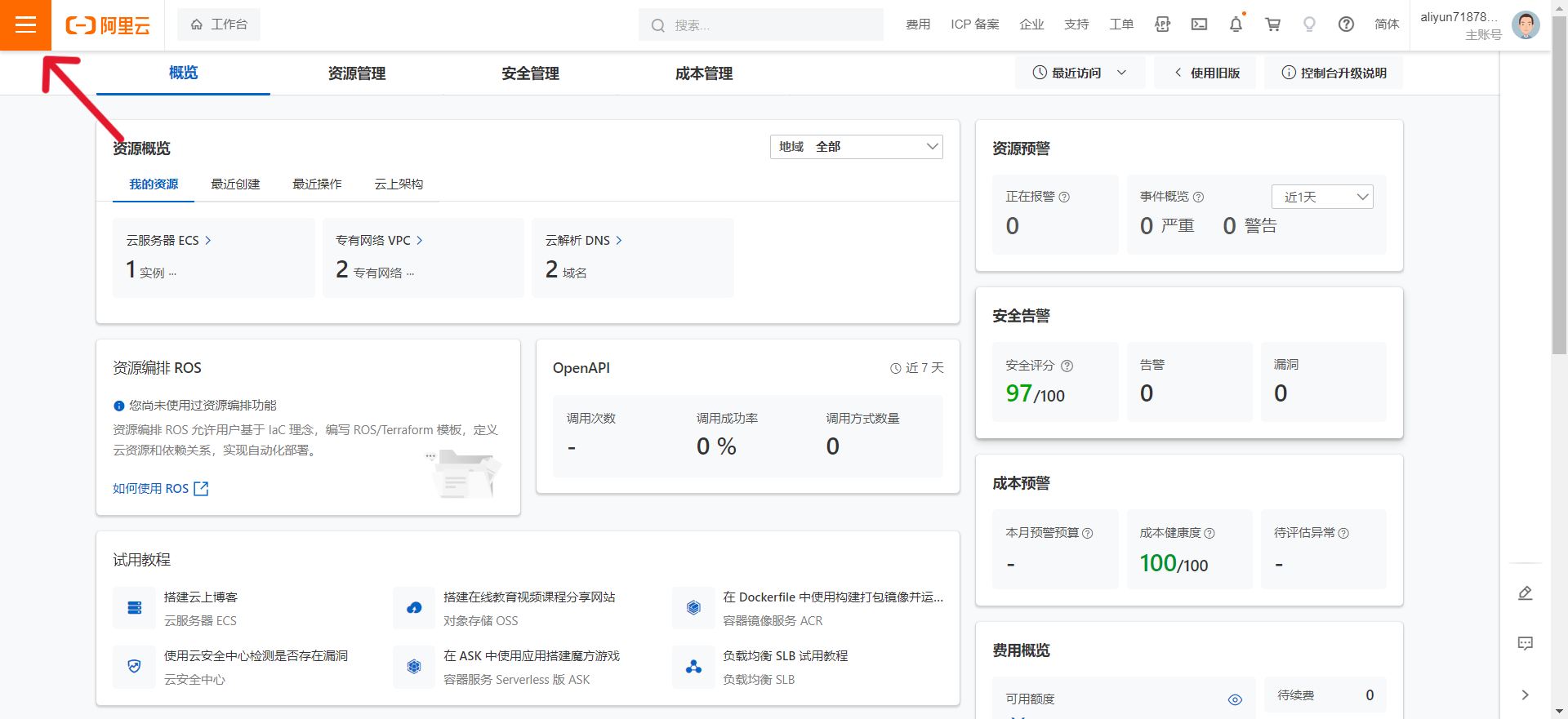Click the edit pencil icon on right sidebar
The image size is (1568, 719).
point(1525,593)
